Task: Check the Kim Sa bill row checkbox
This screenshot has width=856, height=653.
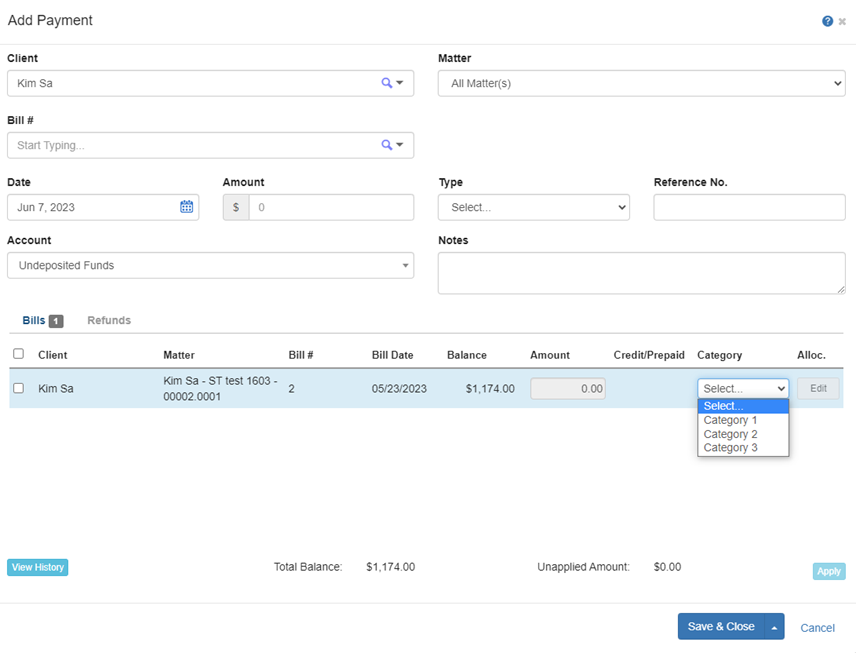Action: coord(19,388)
